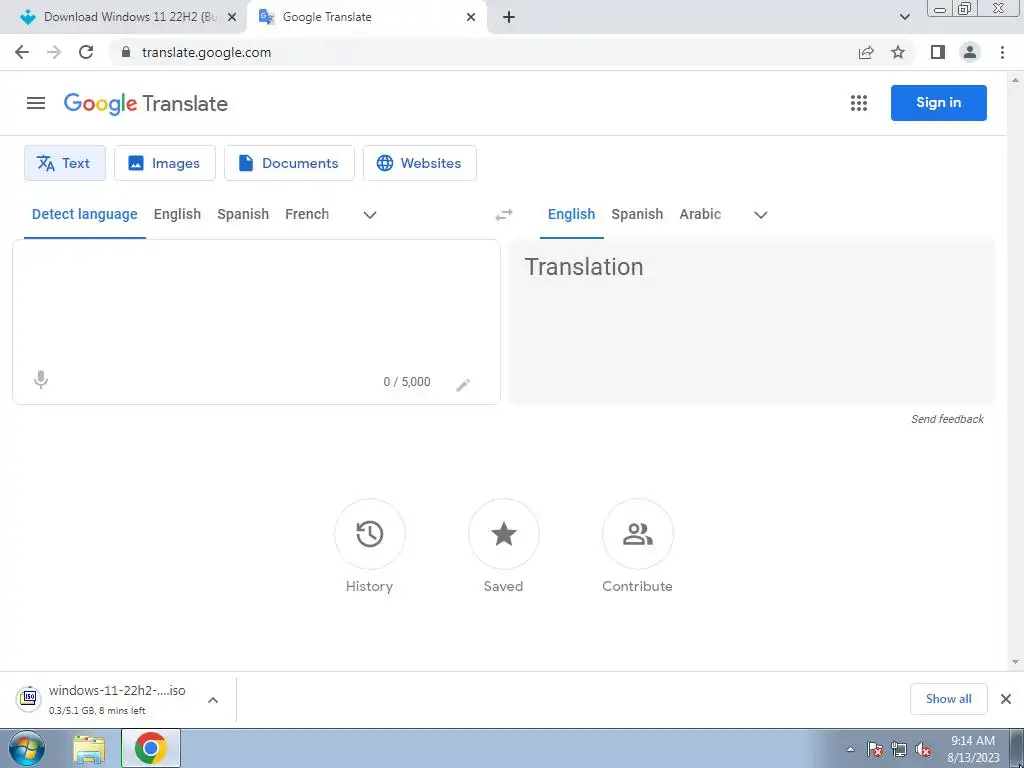Open the volume tray icon

pos(923,749)
